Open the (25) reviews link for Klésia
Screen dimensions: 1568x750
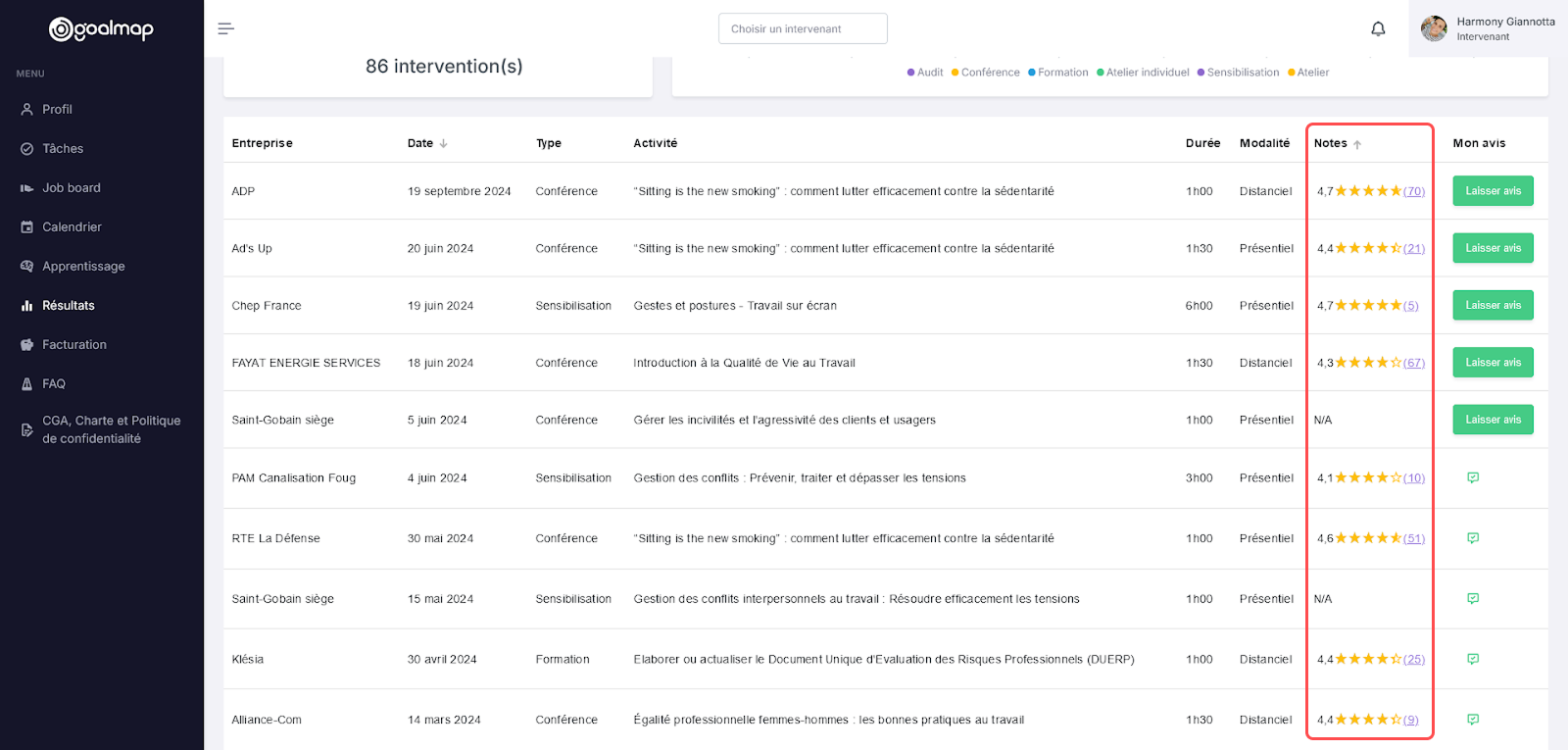pos(1414,659)
